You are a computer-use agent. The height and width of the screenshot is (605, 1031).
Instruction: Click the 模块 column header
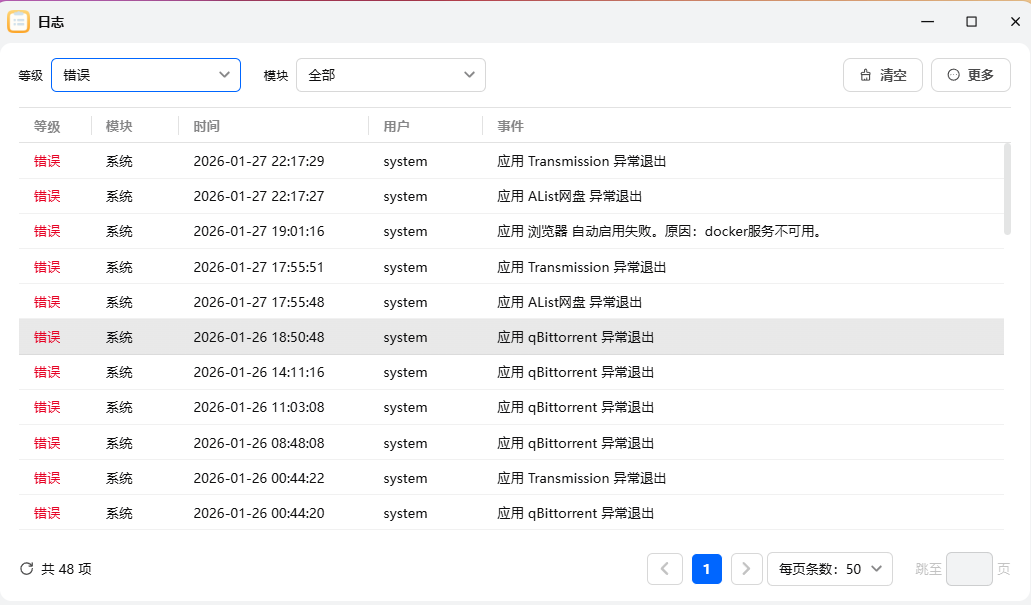(119, 126)
